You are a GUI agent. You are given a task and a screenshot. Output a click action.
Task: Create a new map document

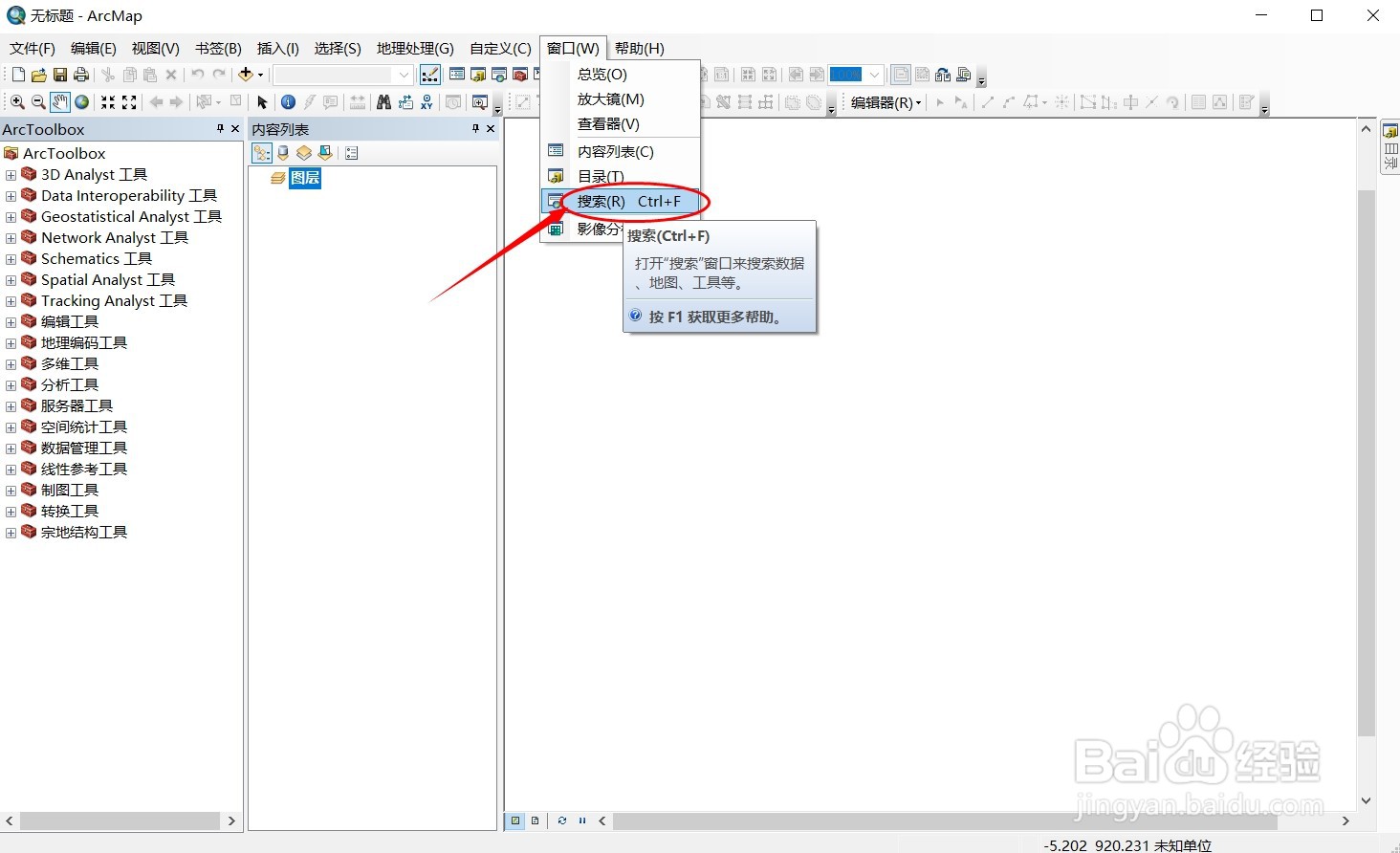point(18,75)
